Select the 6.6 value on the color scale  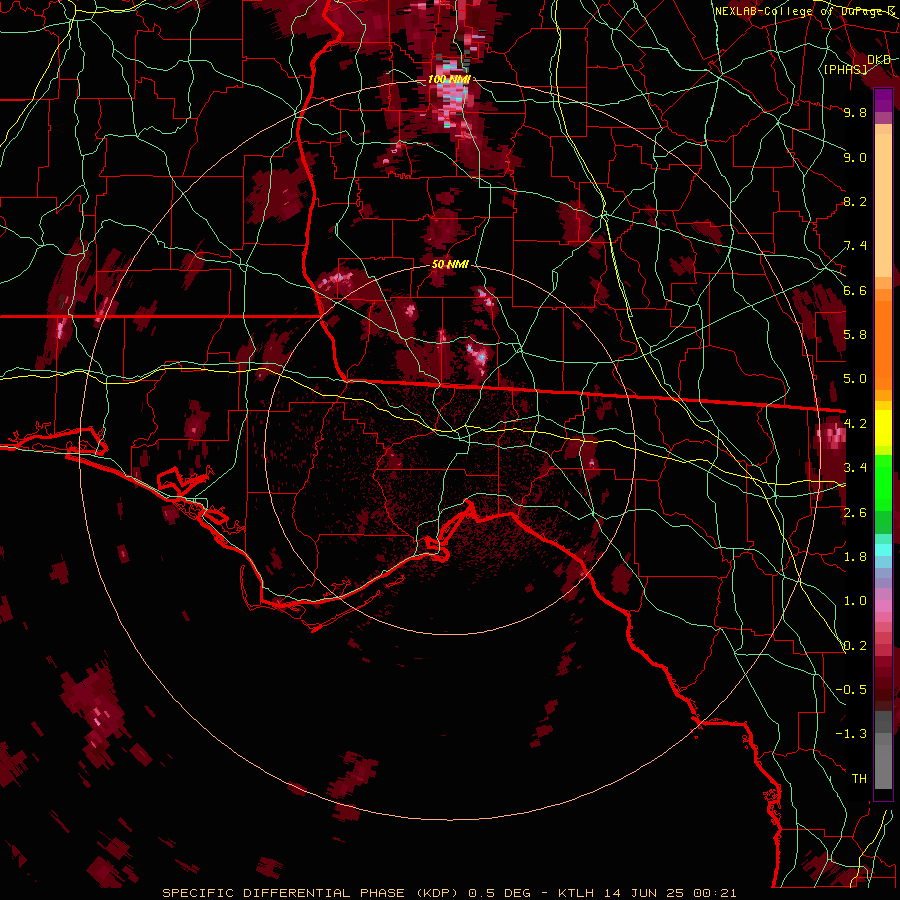click(x=855, y=290)
